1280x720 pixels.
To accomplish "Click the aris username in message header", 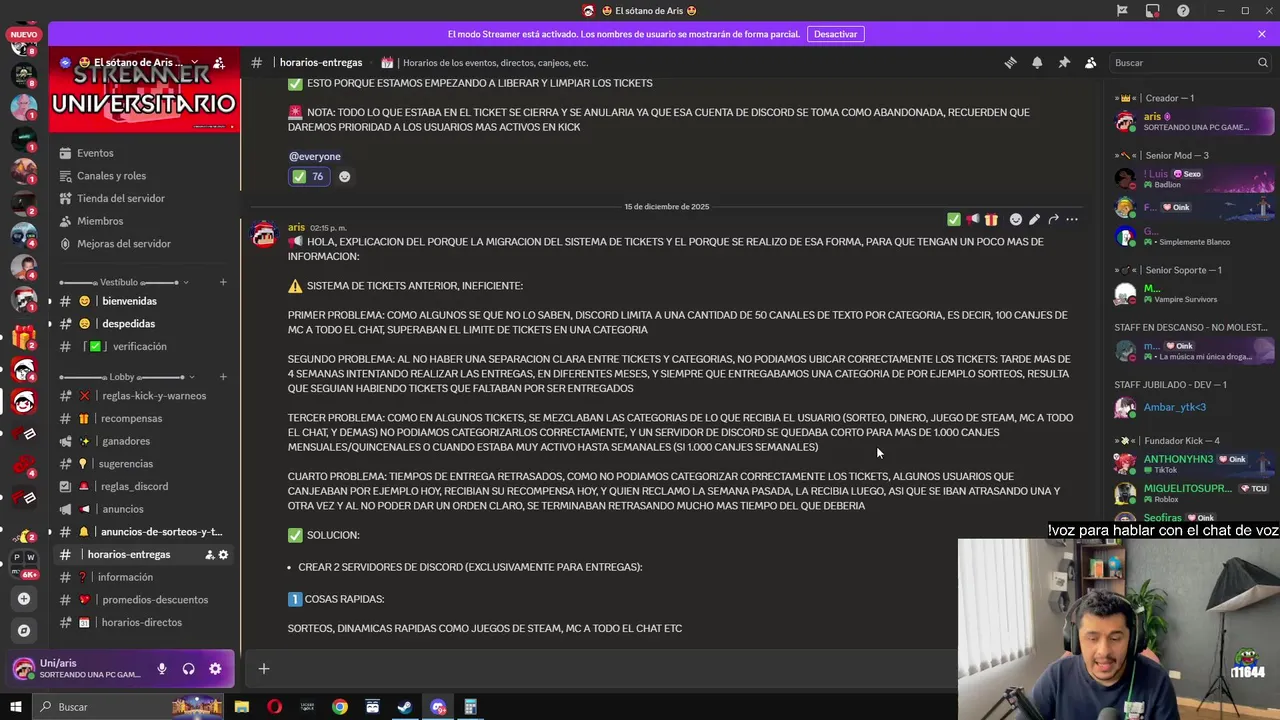I will pyautogui.click(x=296, y=227).
